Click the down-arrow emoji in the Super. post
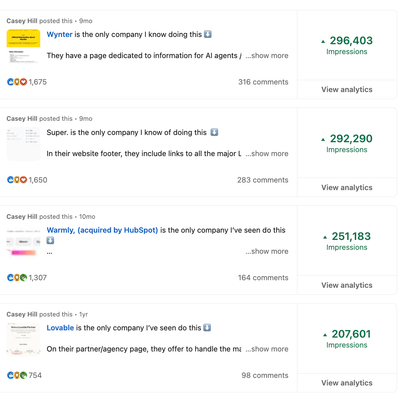Image resolution: width=400 pixels, height=400 pixels. (x=214, y=132)
